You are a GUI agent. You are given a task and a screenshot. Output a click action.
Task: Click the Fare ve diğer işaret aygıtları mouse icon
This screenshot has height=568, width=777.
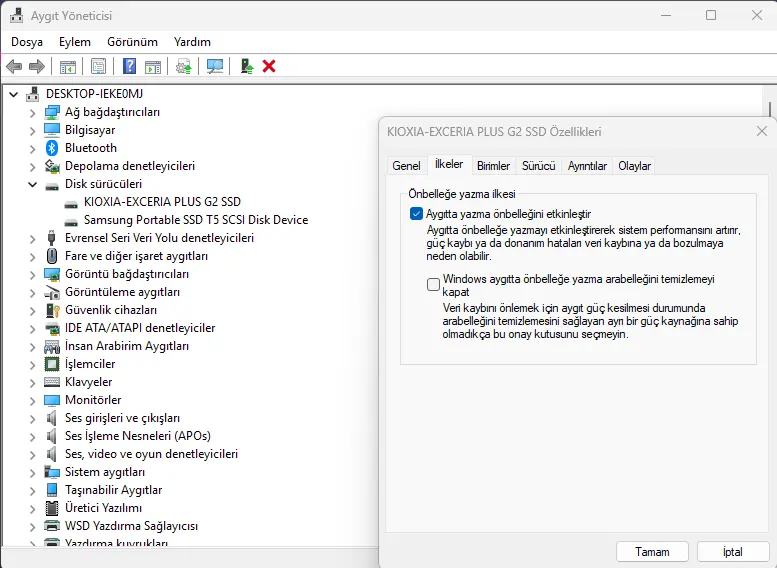[x=52, y=256]
